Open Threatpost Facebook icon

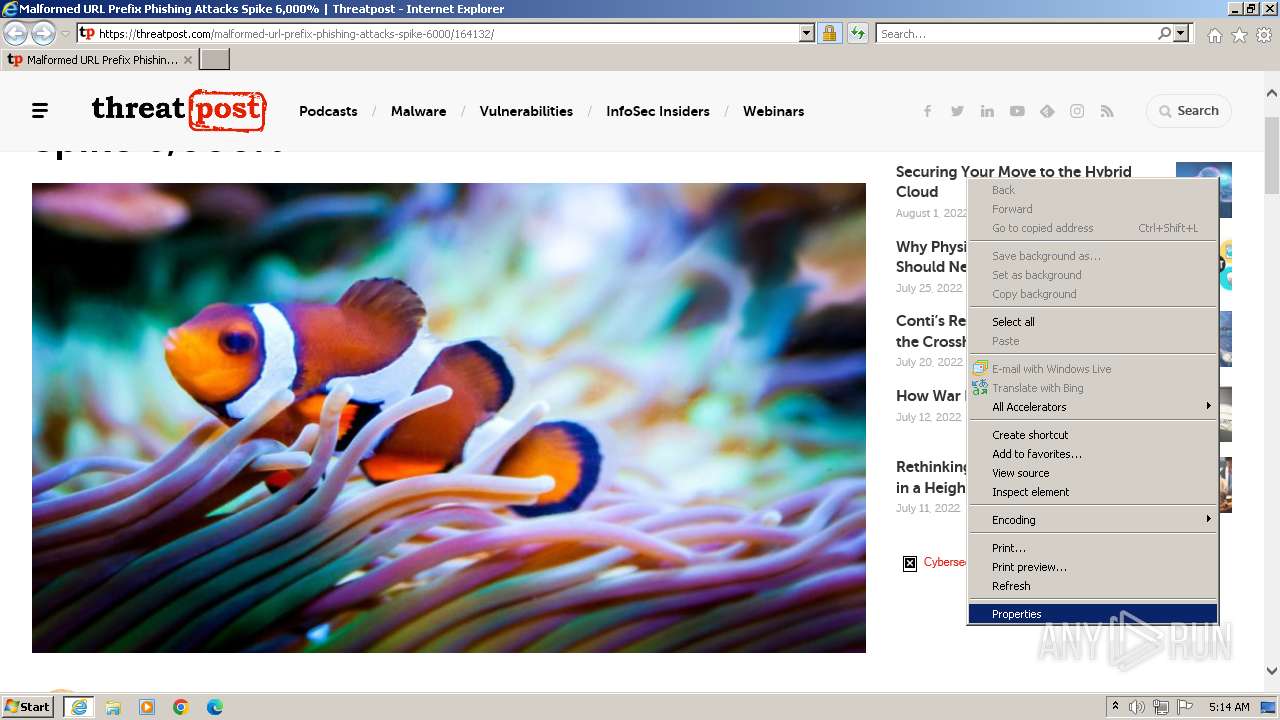point(927,111)
